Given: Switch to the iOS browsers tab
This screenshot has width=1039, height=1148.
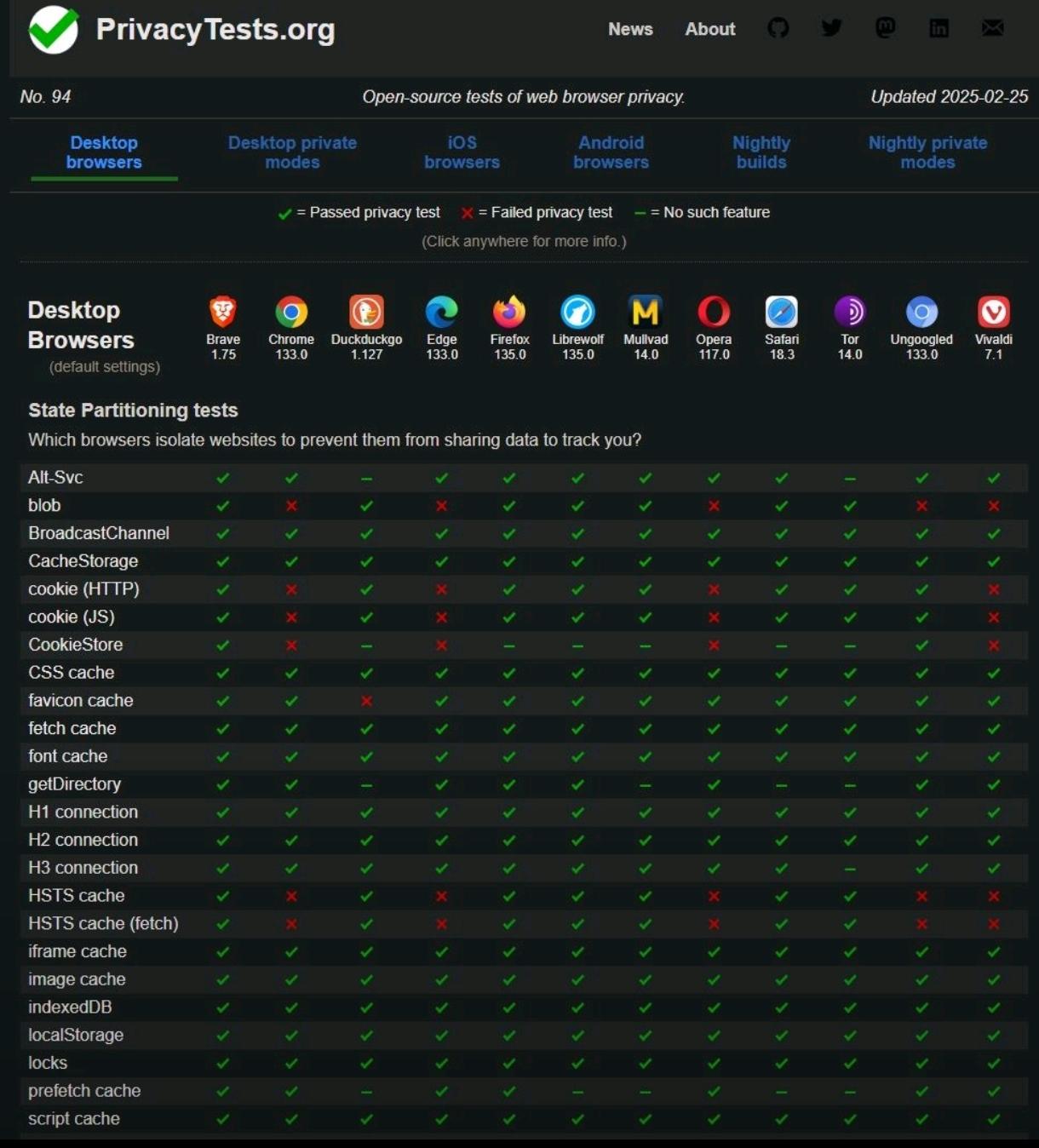Looking at the screenshot, I should click(x=462, y=152).
